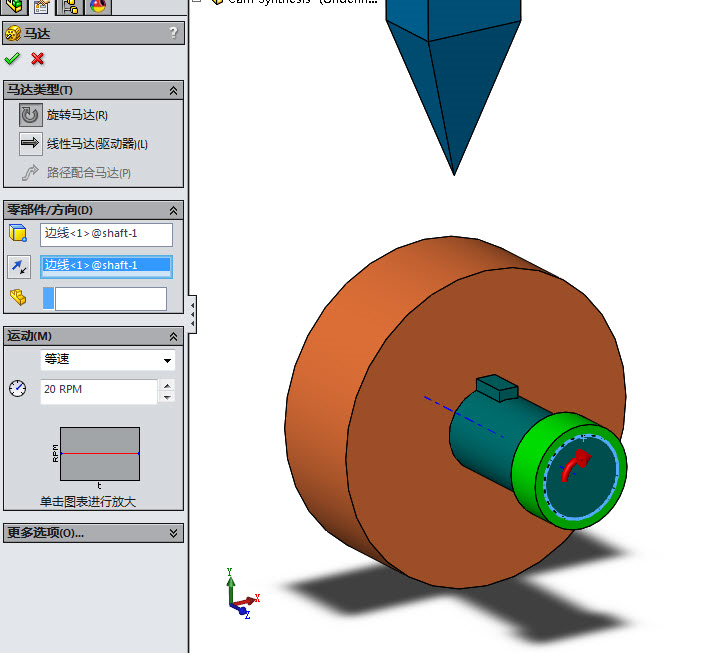
Task: Confirm motor settings with green checkmark
Action: (x=13, y=59)
